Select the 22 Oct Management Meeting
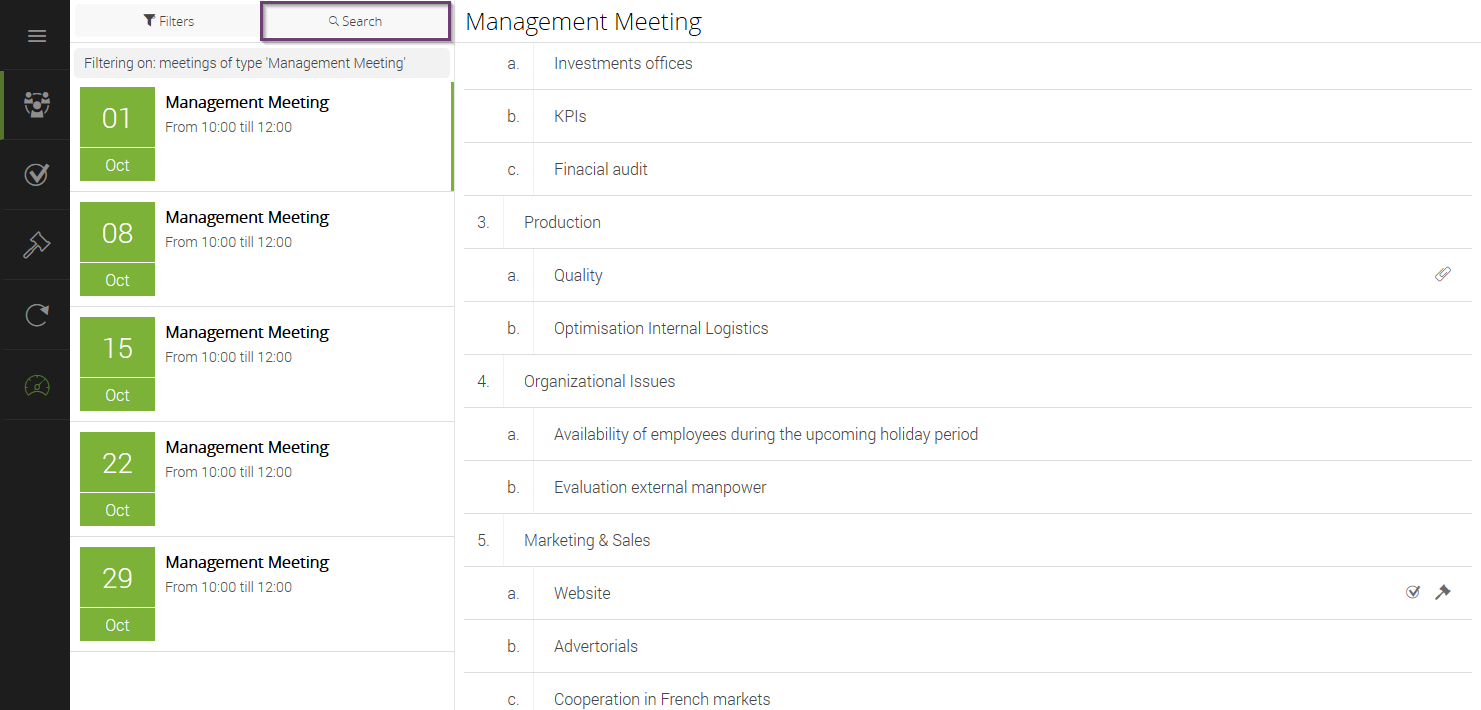 pyautogui.click(x=262, y=479)
